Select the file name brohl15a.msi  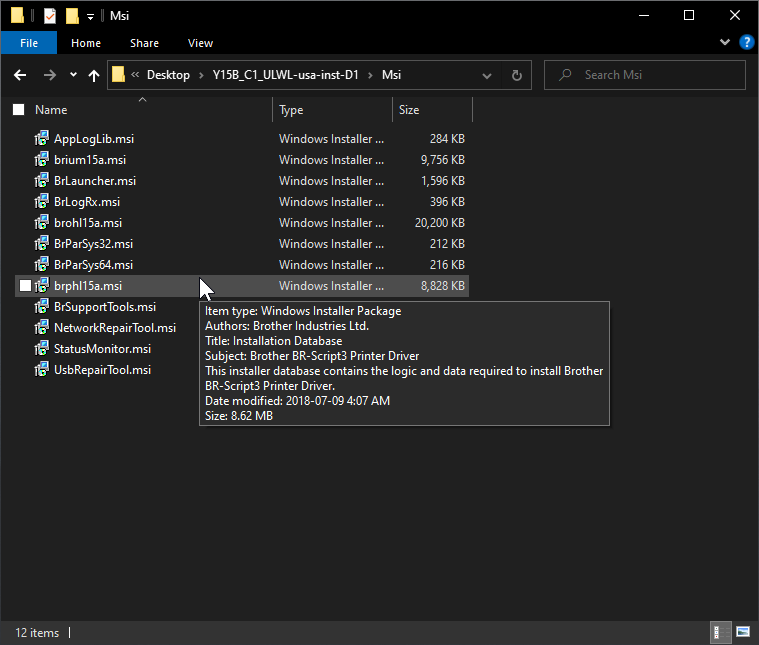pyautogui.click(x=88, y=223)
